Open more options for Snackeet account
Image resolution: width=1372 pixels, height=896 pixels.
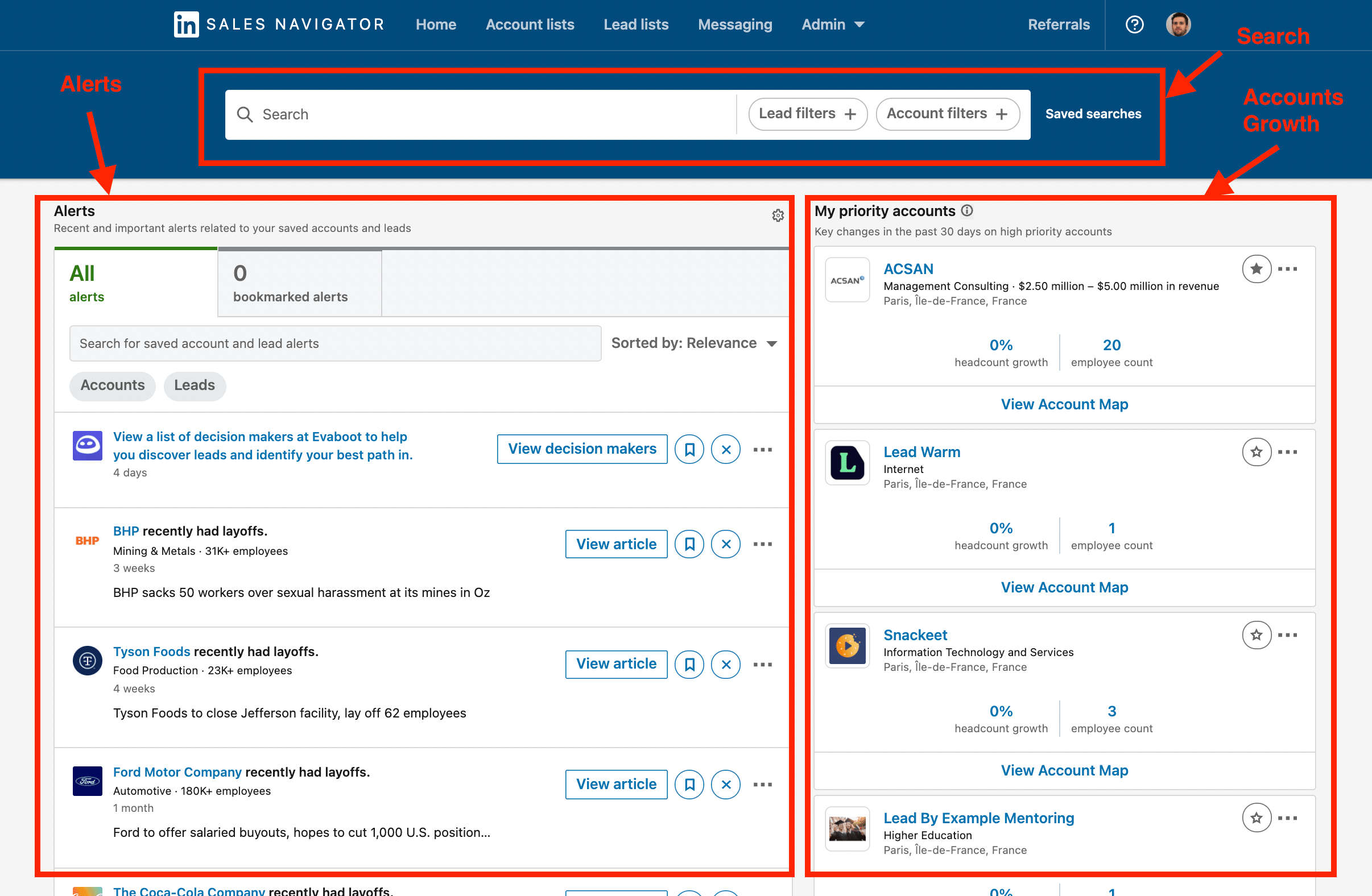tap(1287, 634)
